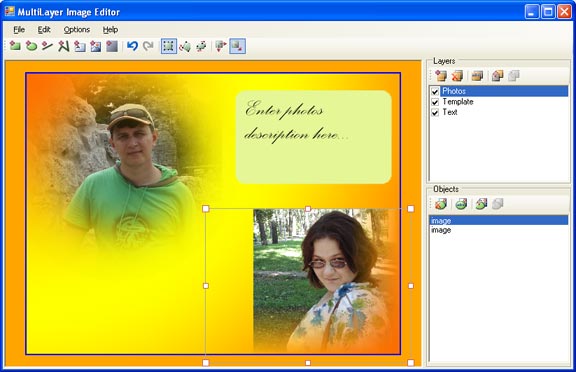576x372 pixels.
Task: Click the add gradient fill object tool
Action: tap(112, 46)
